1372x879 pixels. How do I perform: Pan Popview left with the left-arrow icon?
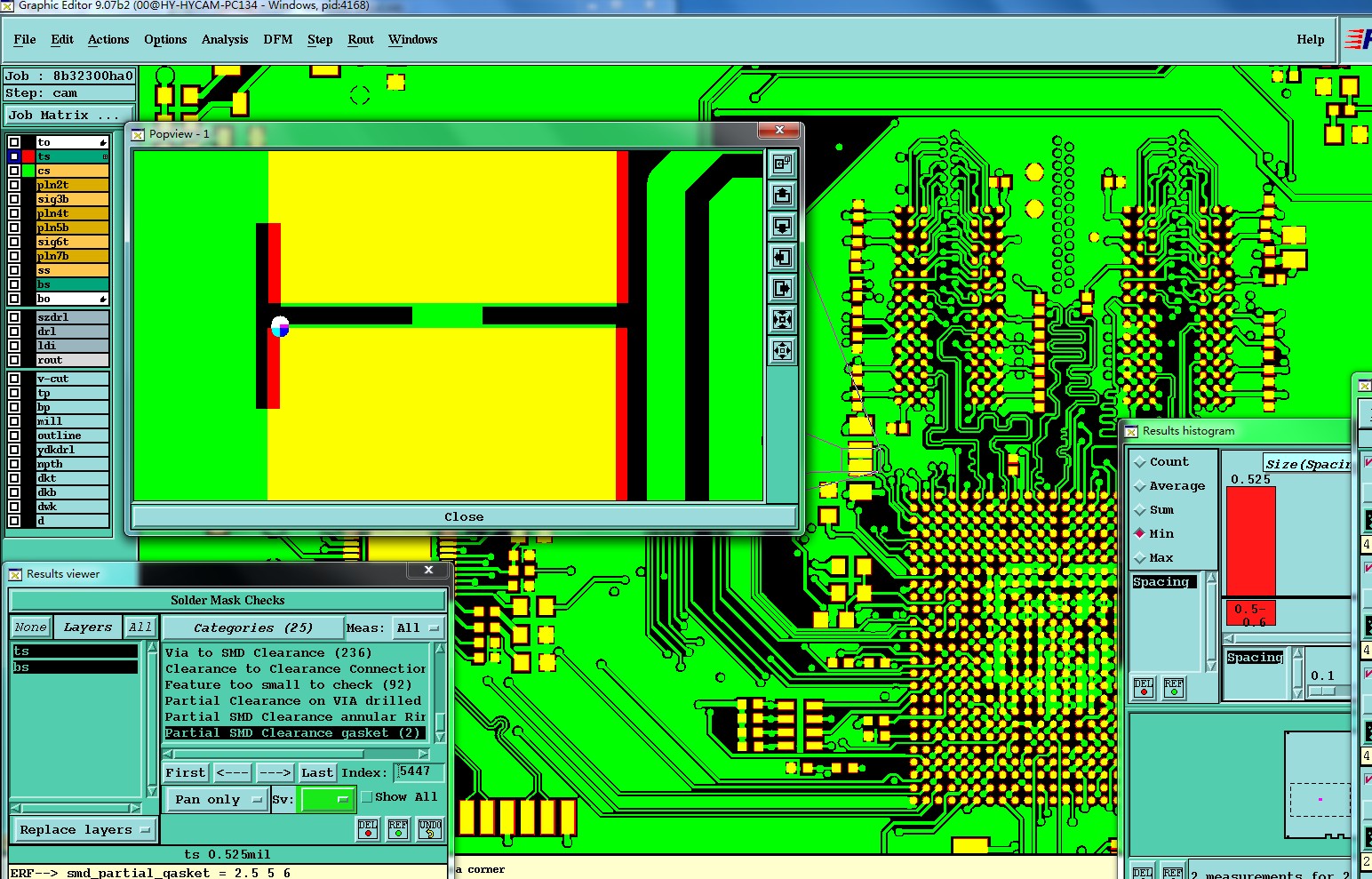point(782,257)
